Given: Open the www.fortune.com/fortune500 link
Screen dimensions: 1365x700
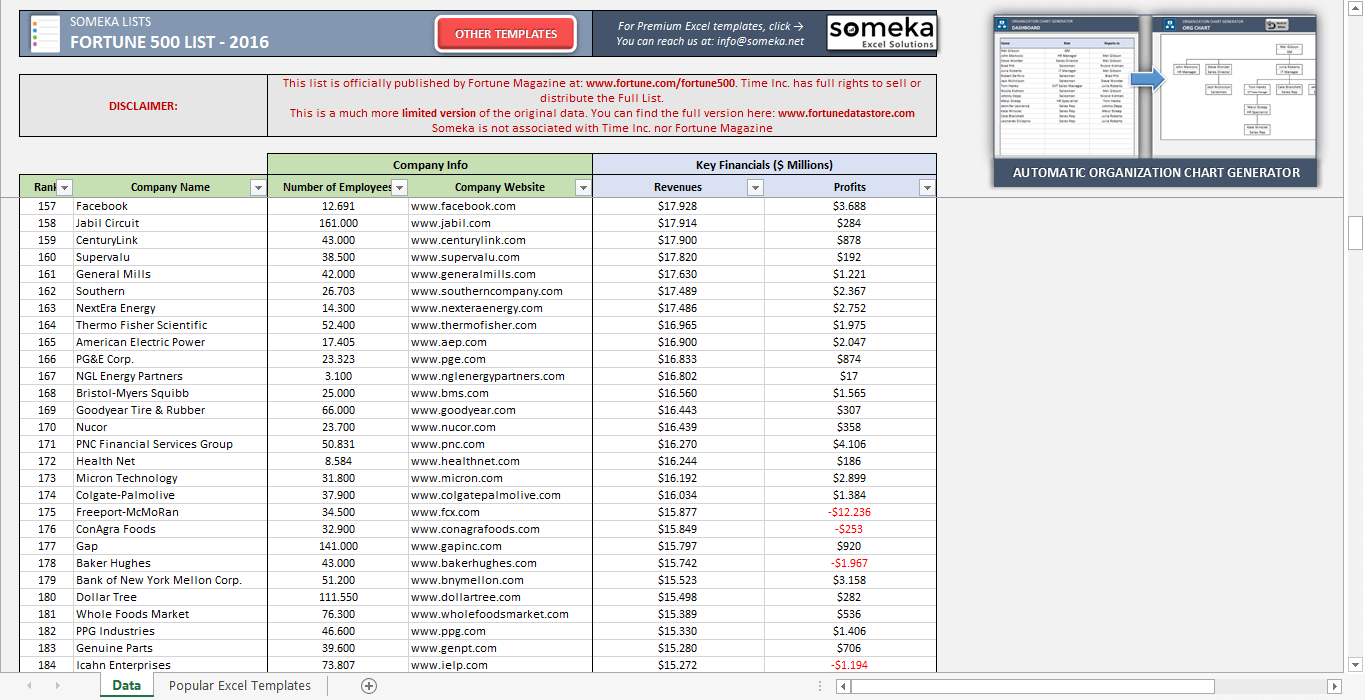Looking at the screenshot, I should pos(661,84).
